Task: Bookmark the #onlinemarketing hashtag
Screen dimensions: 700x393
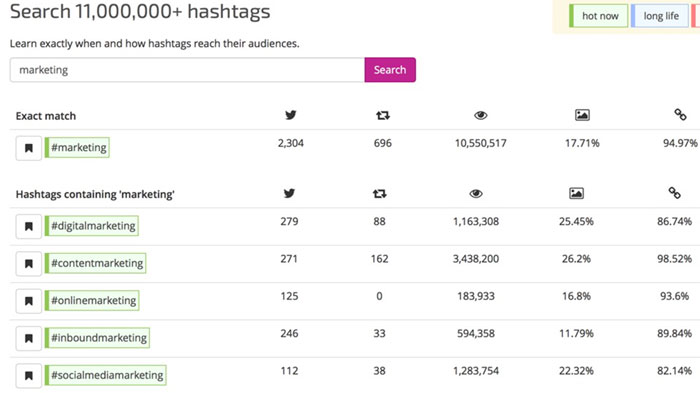Action: click(x=29, y=301)
